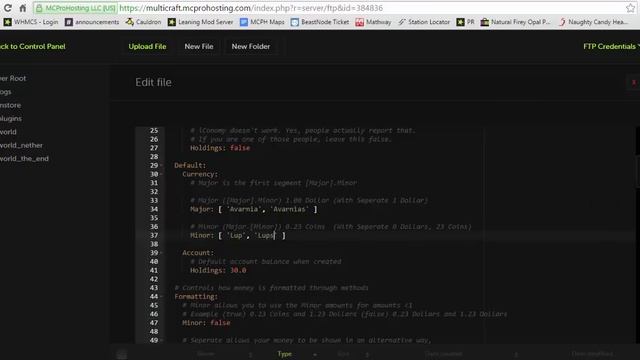This screenshot has width=640, height=360.
Task: Collapse the Account fold arrow at line 39
Action: click(161, 253)
